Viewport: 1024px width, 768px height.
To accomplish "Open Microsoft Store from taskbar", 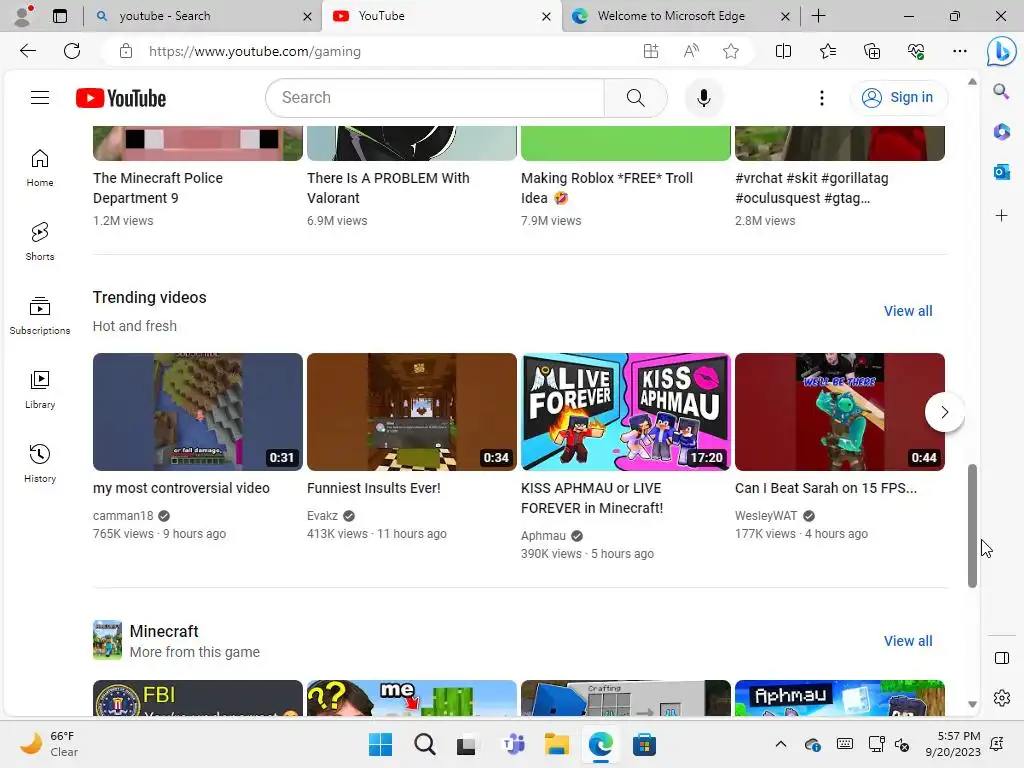I will [x=645, y=744].
